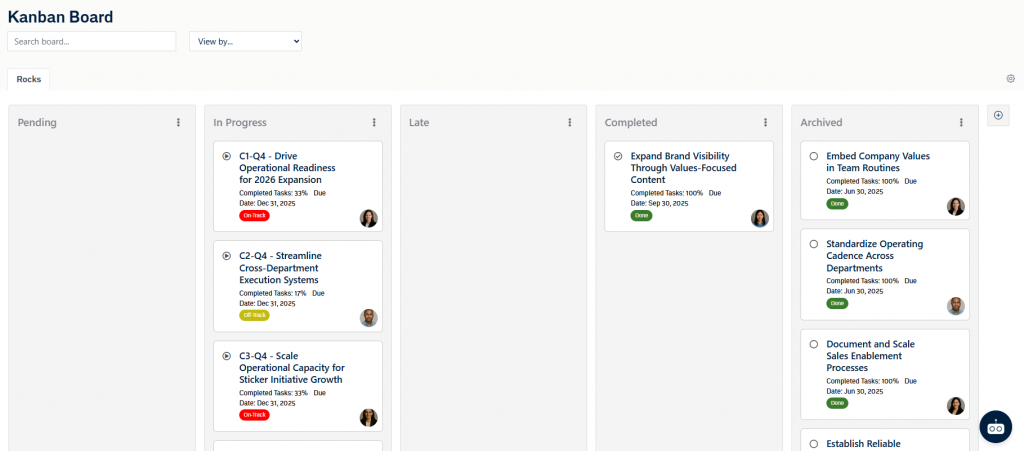Click the play icon on C3-Q4 card
The width and height of the screenshot is (1024, 451).
227,356
